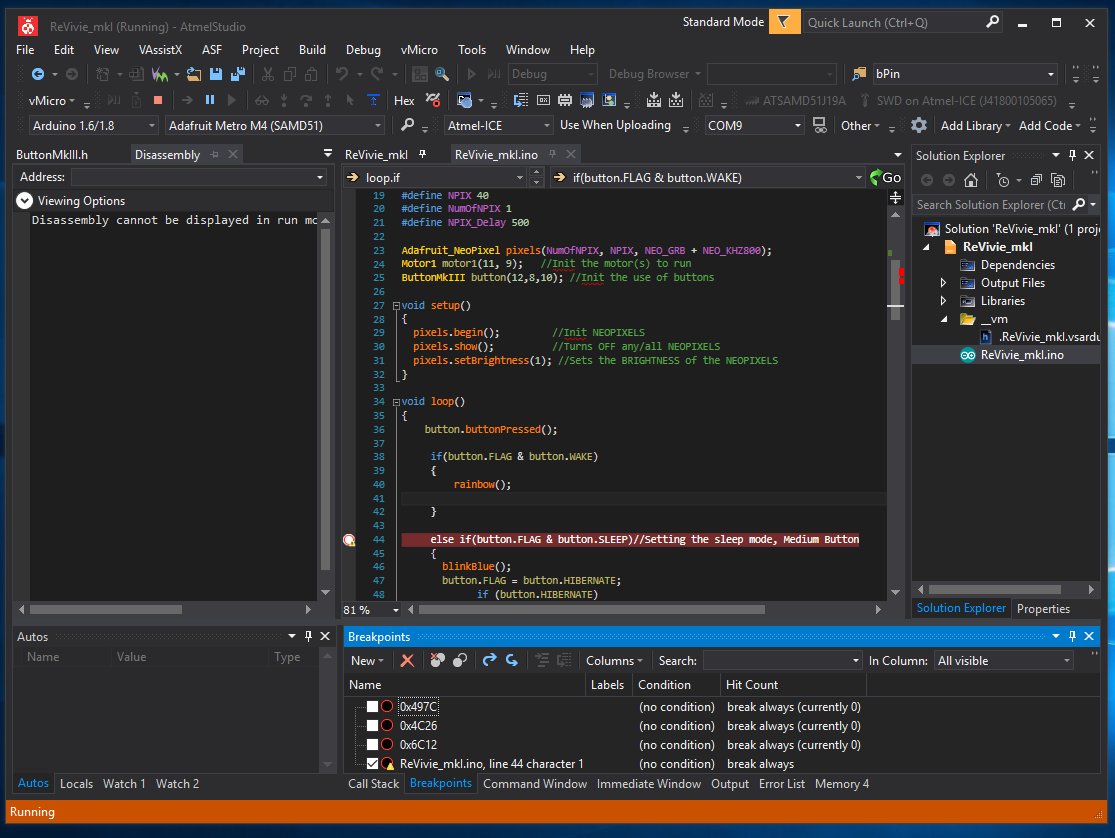The width and height of the screenshot is (1115, 838).
Task: Click the Solution Explorer Home icon
Action: (x=971, y=181)
